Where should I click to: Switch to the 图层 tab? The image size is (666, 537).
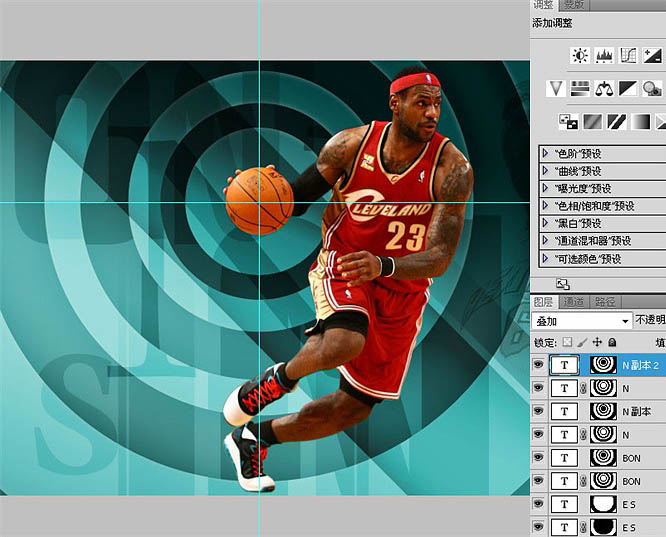pyautogui.click(x=543, y=302)
